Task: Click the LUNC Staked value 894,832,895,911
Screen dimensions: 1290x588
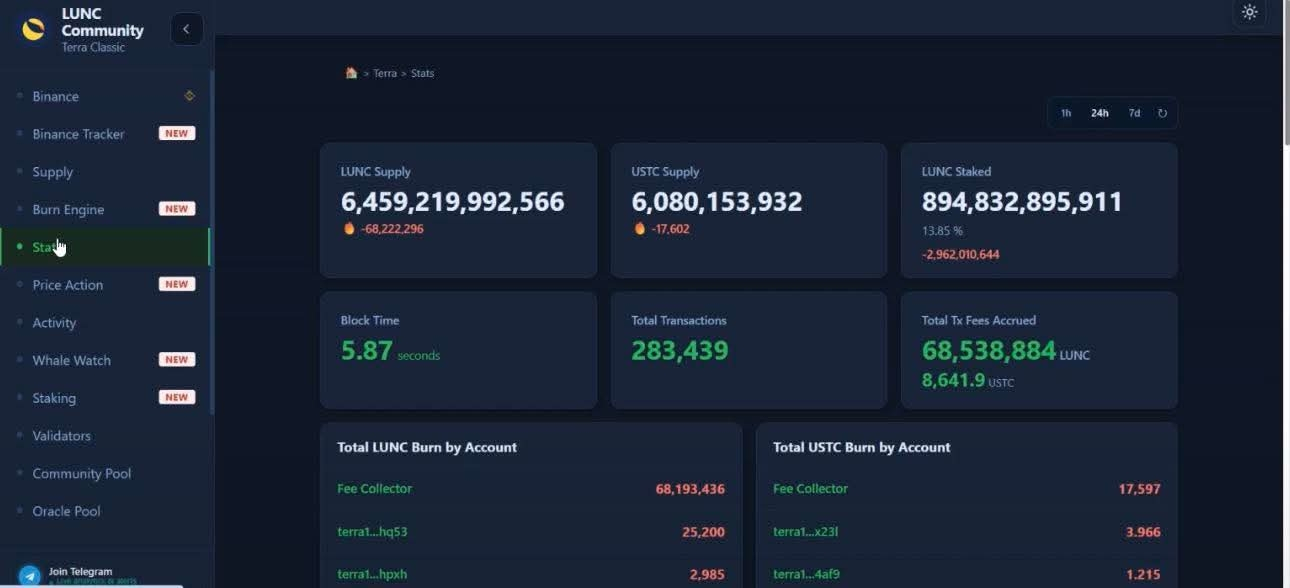Action: click(x=1022, y=202)
